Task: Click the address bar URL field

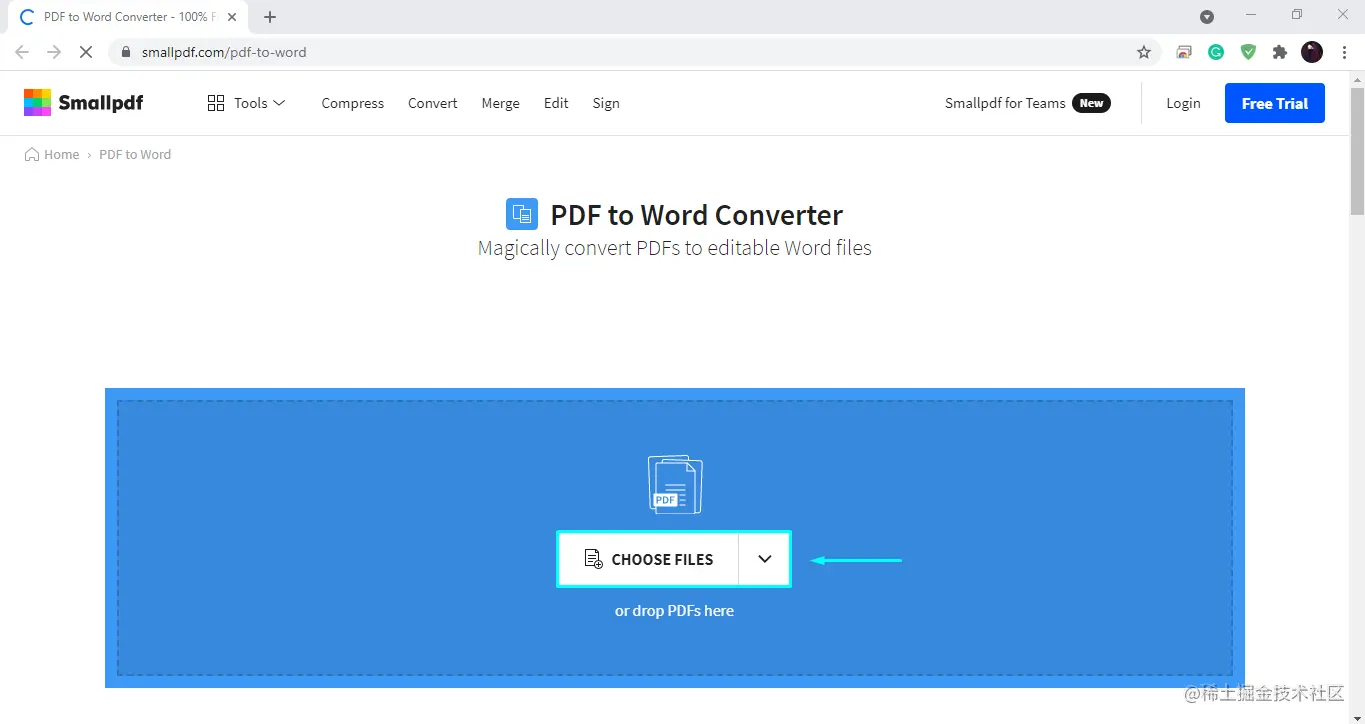Action: (x=635, y=52)
